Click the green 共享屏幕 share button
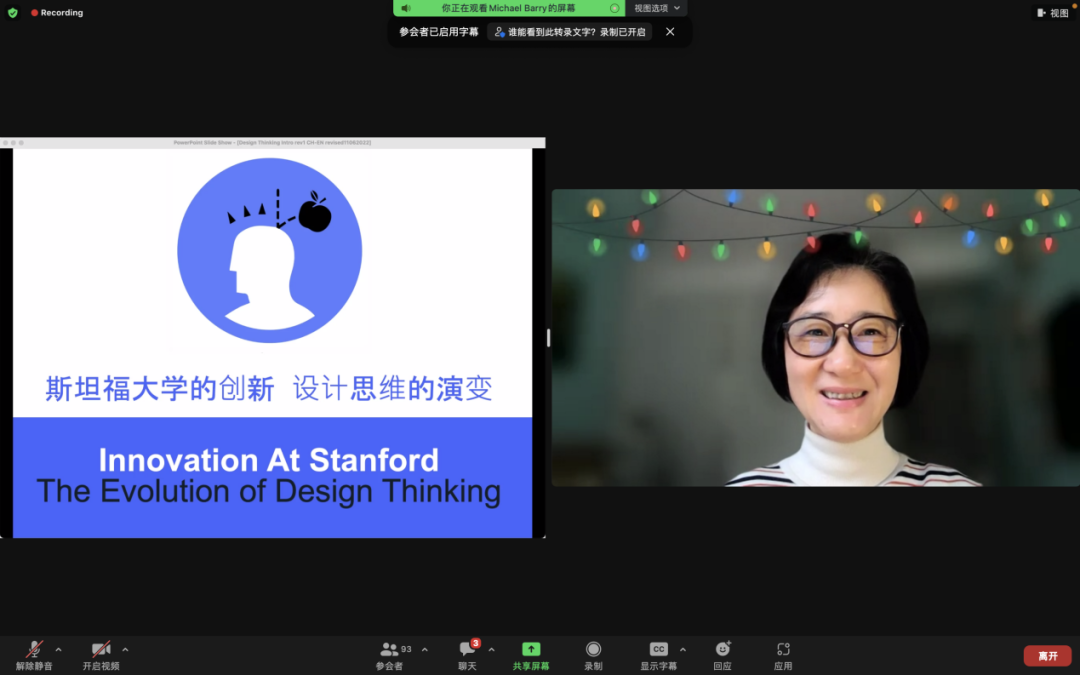The image size is (1080, 675). [x=531, y=656]
